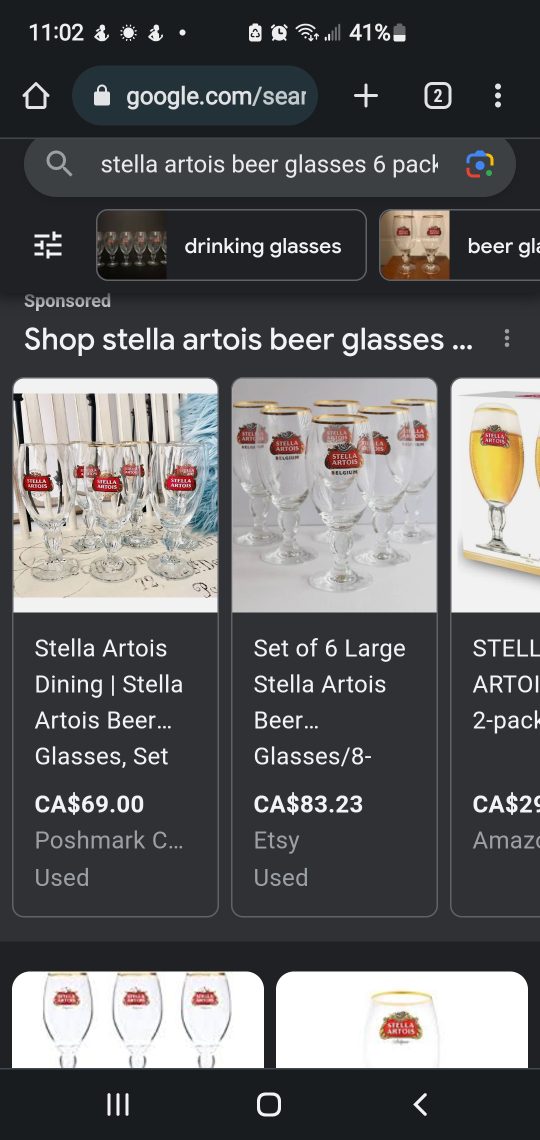Open the CA$69.00 Poshmark glasses photo
Viewport: 540px width, 1140px height.
tap(116, 495)
